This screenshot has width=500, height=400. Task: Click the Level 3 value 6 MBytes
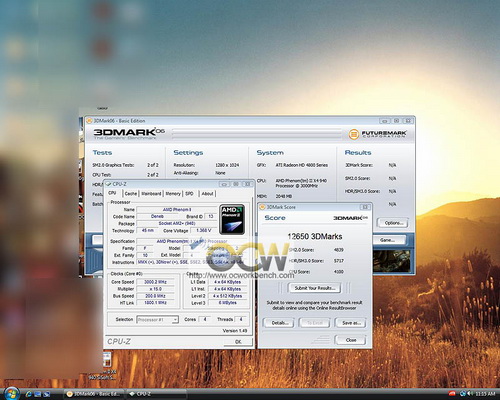pyautogui.click(x=228, y=303)
